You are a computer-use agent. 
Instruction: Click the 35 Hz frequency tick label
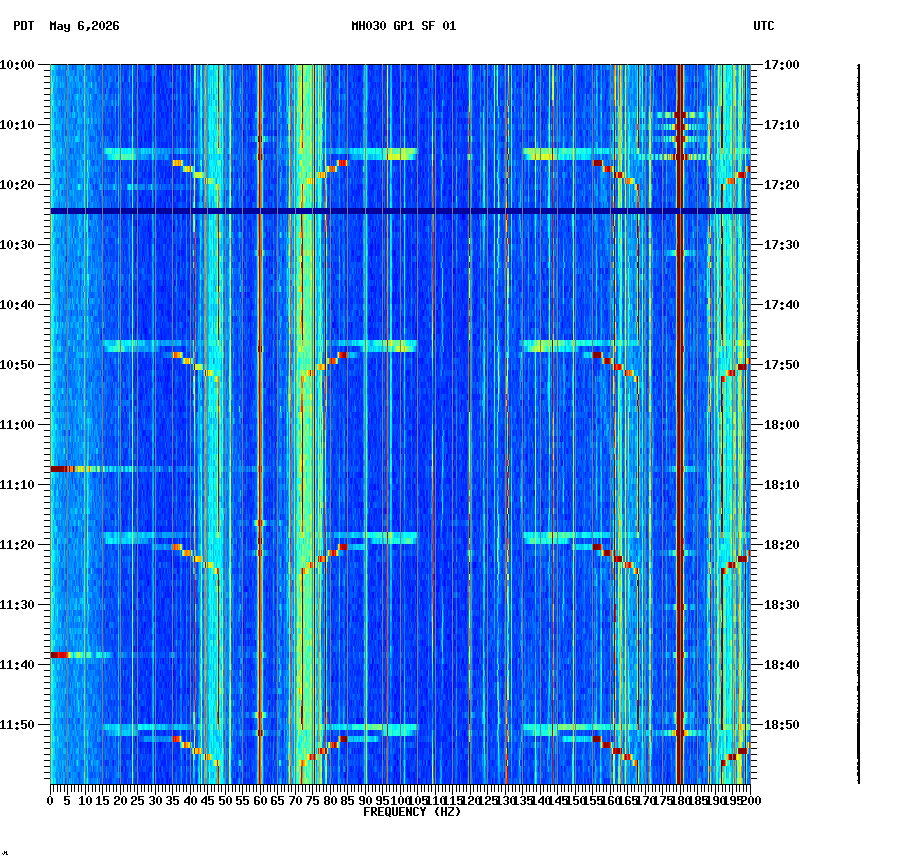click(x=173, y=801)
